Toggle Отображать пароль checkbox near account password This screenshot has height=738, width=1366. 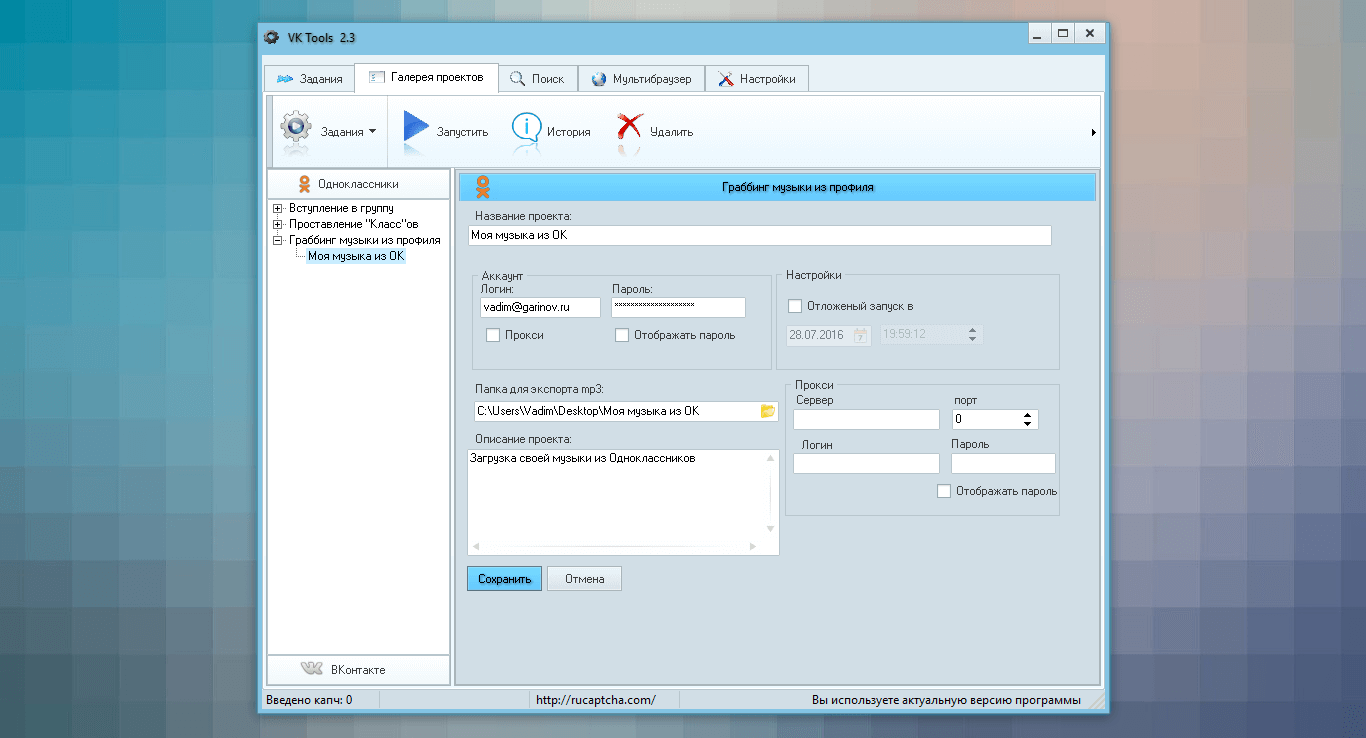coord(622,336)
